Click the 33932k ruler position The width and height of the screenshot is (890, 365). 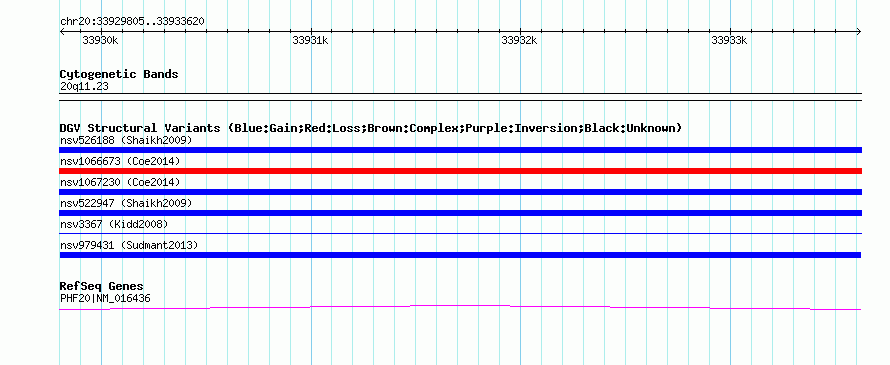(x=519, y=40)
